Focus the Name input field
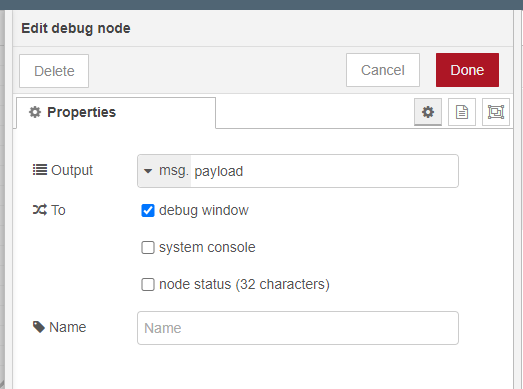 (298, 328)
